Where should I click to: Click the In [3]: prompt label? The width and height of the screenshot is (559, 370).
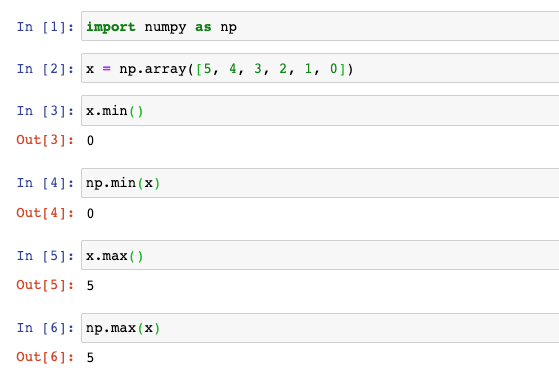pos(45,111)
